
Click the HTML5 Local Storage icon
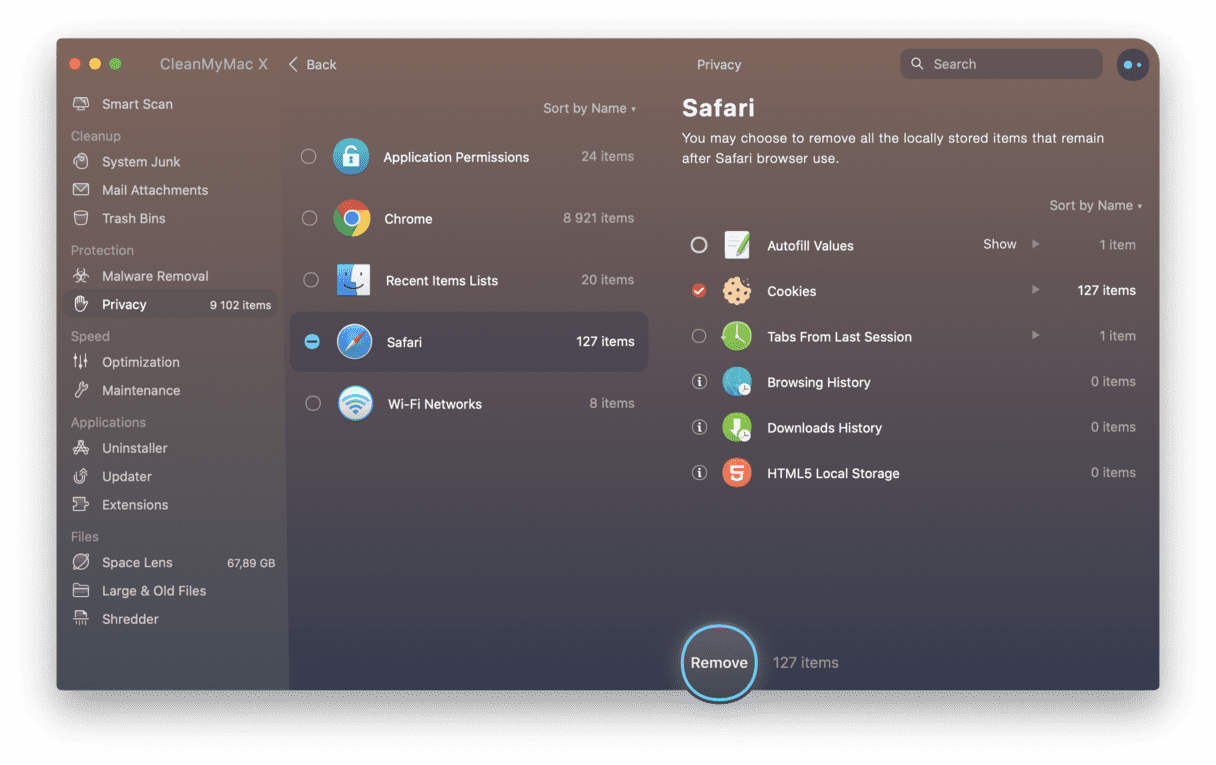click(x=737, y=473)
